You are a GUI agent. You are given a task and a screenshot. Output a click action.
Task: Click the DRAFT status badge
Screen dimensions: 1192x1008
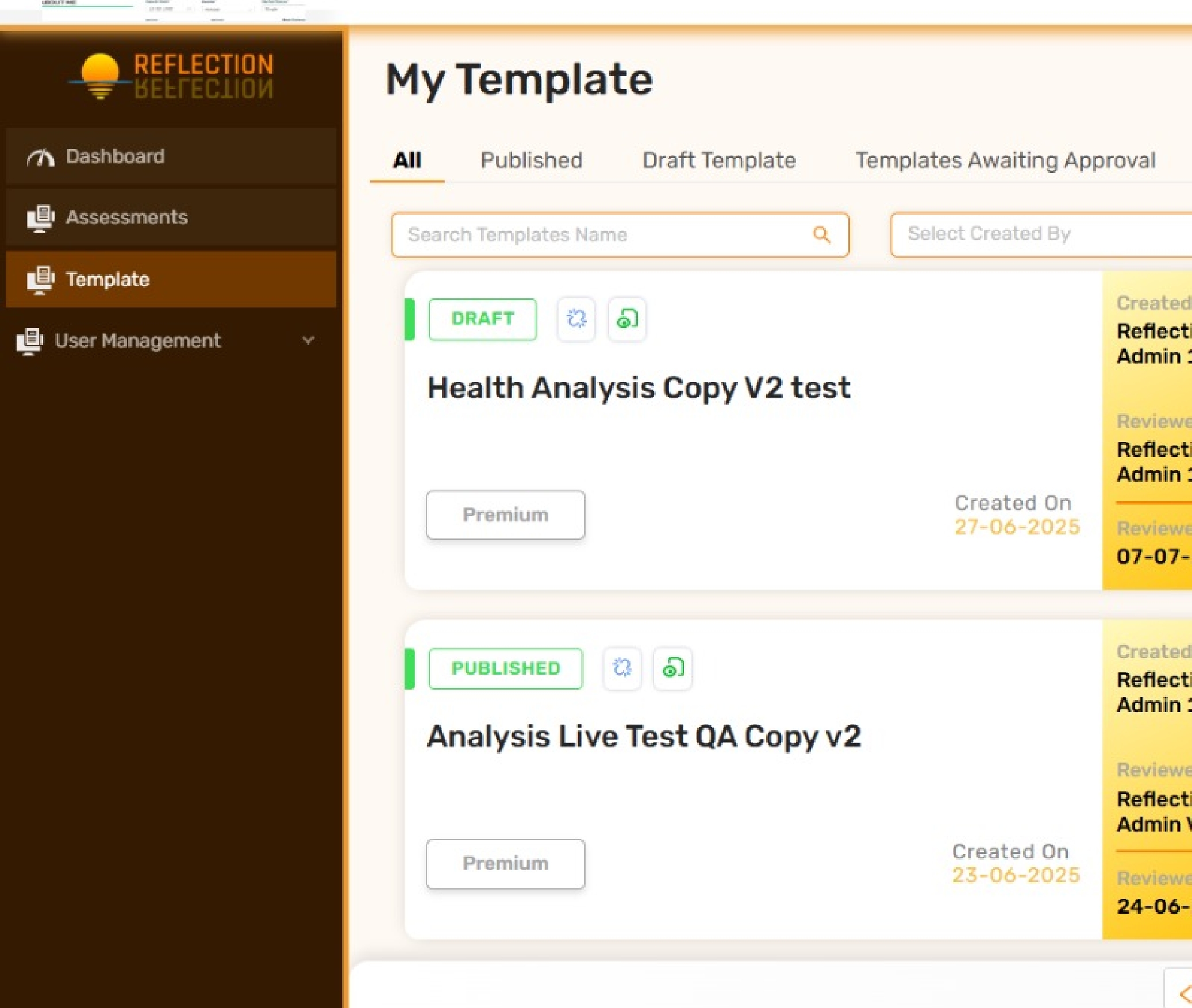pyautogui.click(x=482, y=319)
